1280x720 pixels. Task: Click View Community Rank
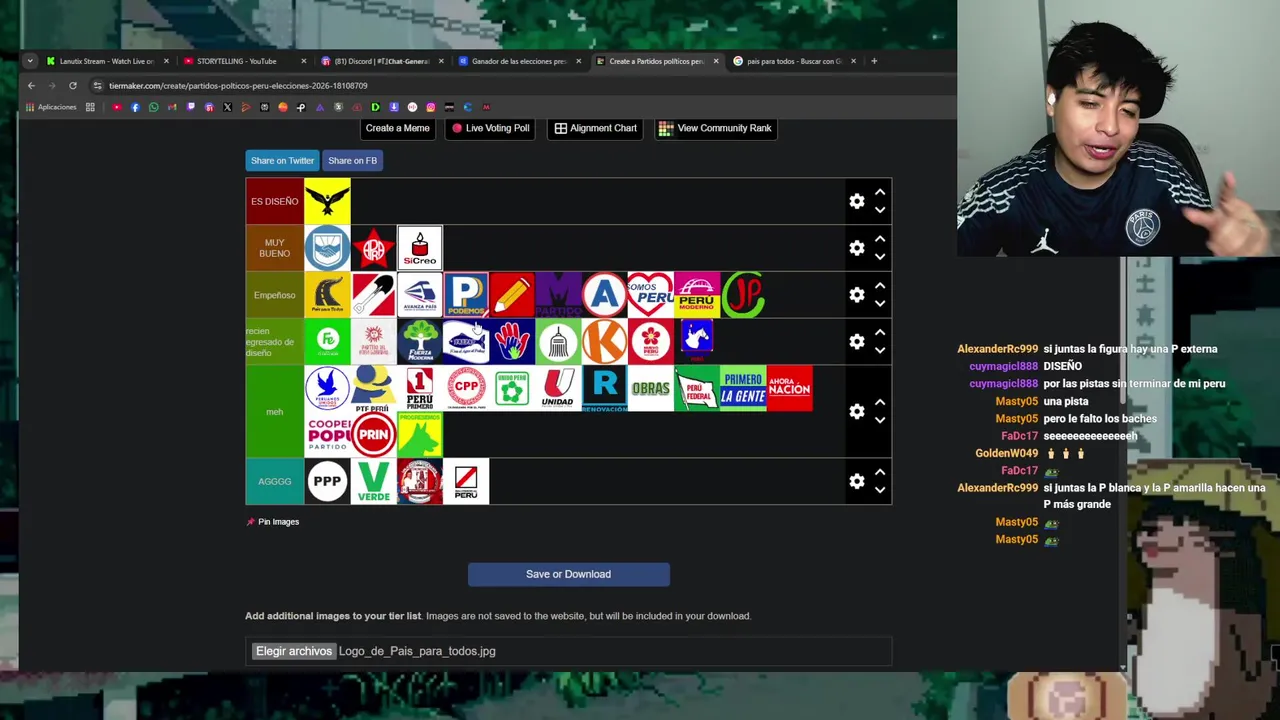tap(715, 128)
